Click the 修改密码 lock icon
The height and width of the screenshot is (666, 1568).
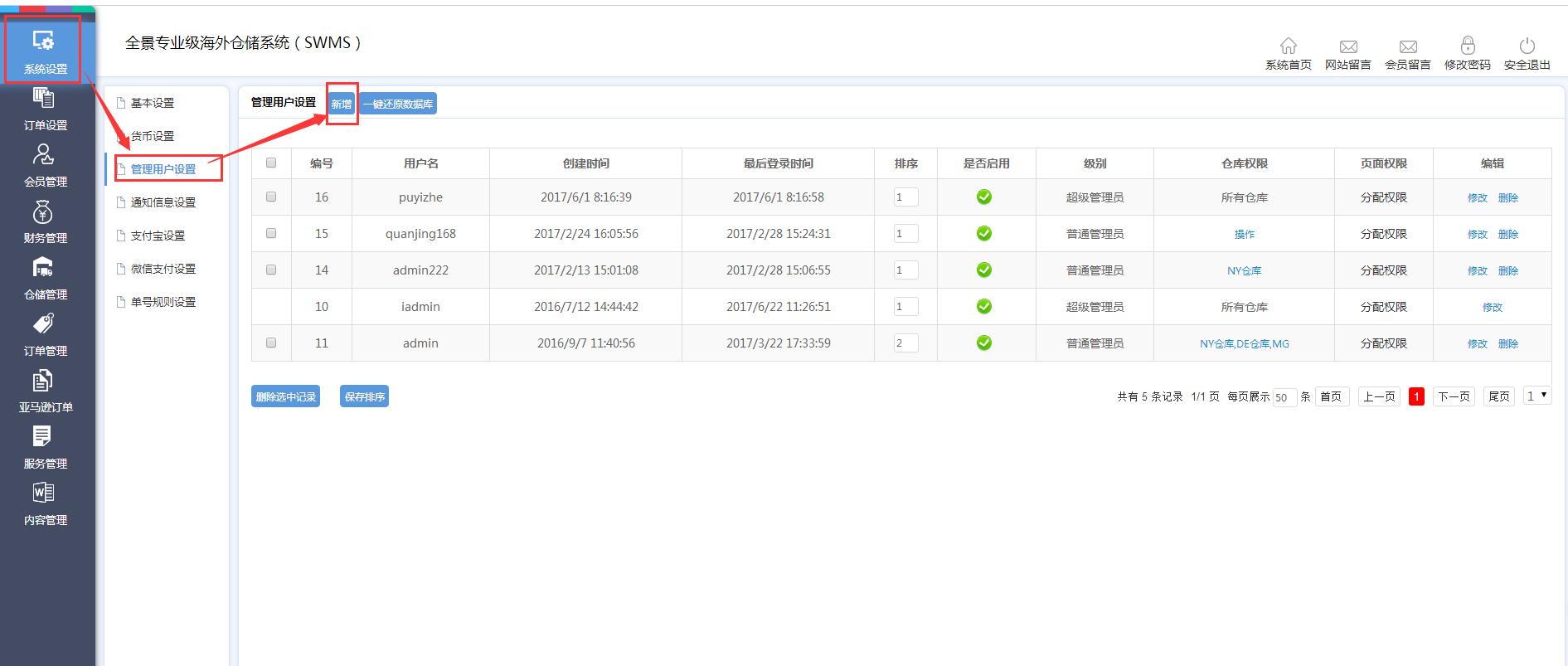[1467, 46]
